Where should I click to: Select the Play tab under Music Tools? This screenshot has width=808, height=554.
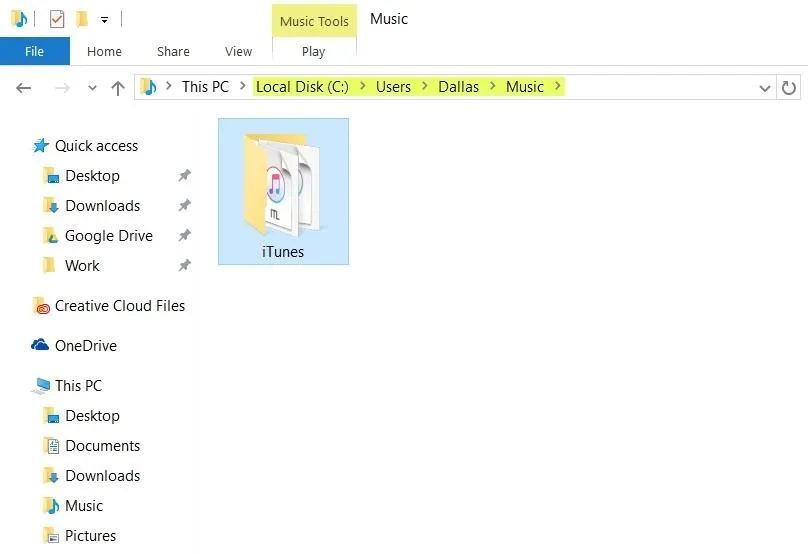tap(313, 52)
